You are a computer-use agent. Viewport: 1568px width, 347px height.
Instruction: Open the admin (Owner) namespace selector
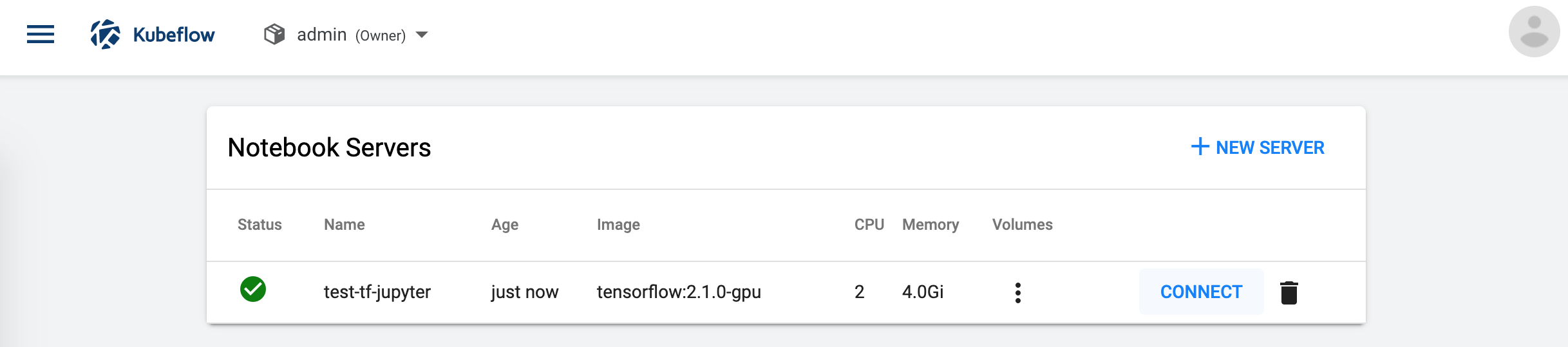(346, 35)
